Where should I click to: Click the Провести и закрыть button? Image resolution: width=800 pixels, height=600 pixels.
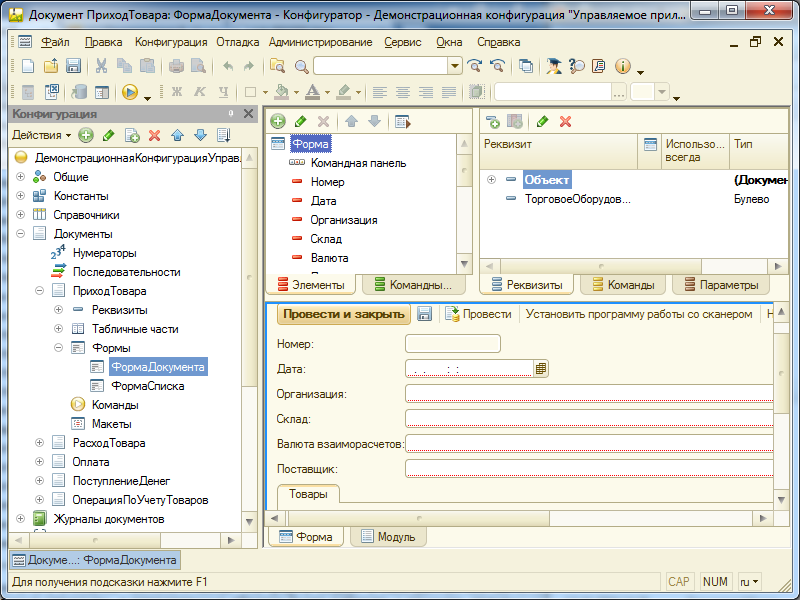point(344,314)
